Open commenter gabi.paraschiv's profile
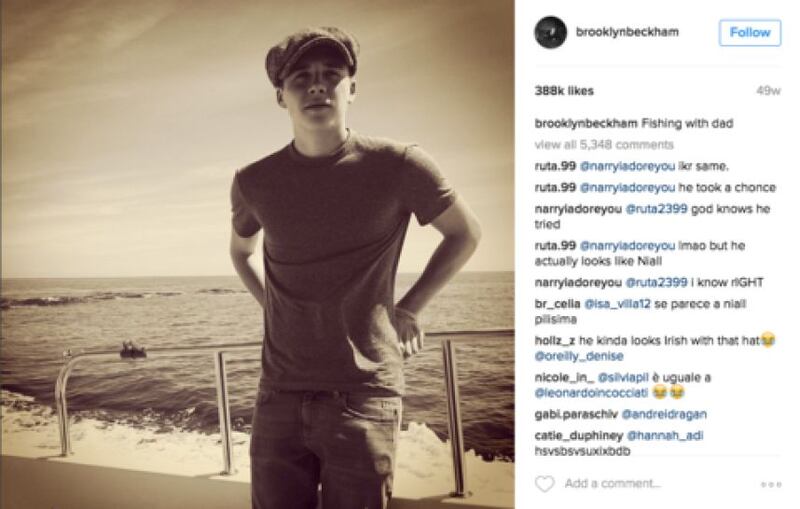800x509 pixels. click(x=576, y=414)
